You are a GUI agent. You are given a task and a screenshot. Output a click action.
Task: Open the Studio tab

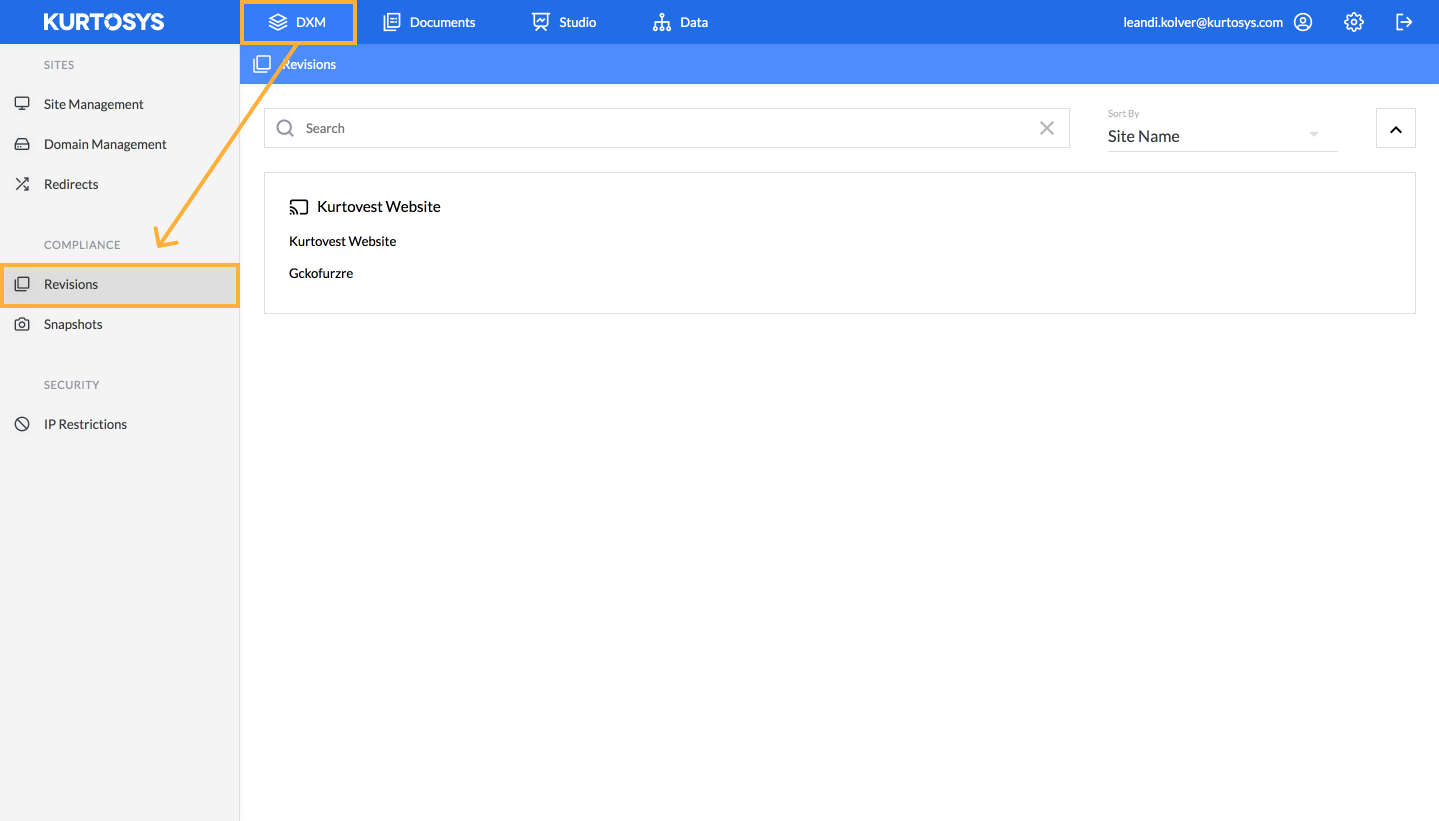pyautogui.click(x=564, y=22)
